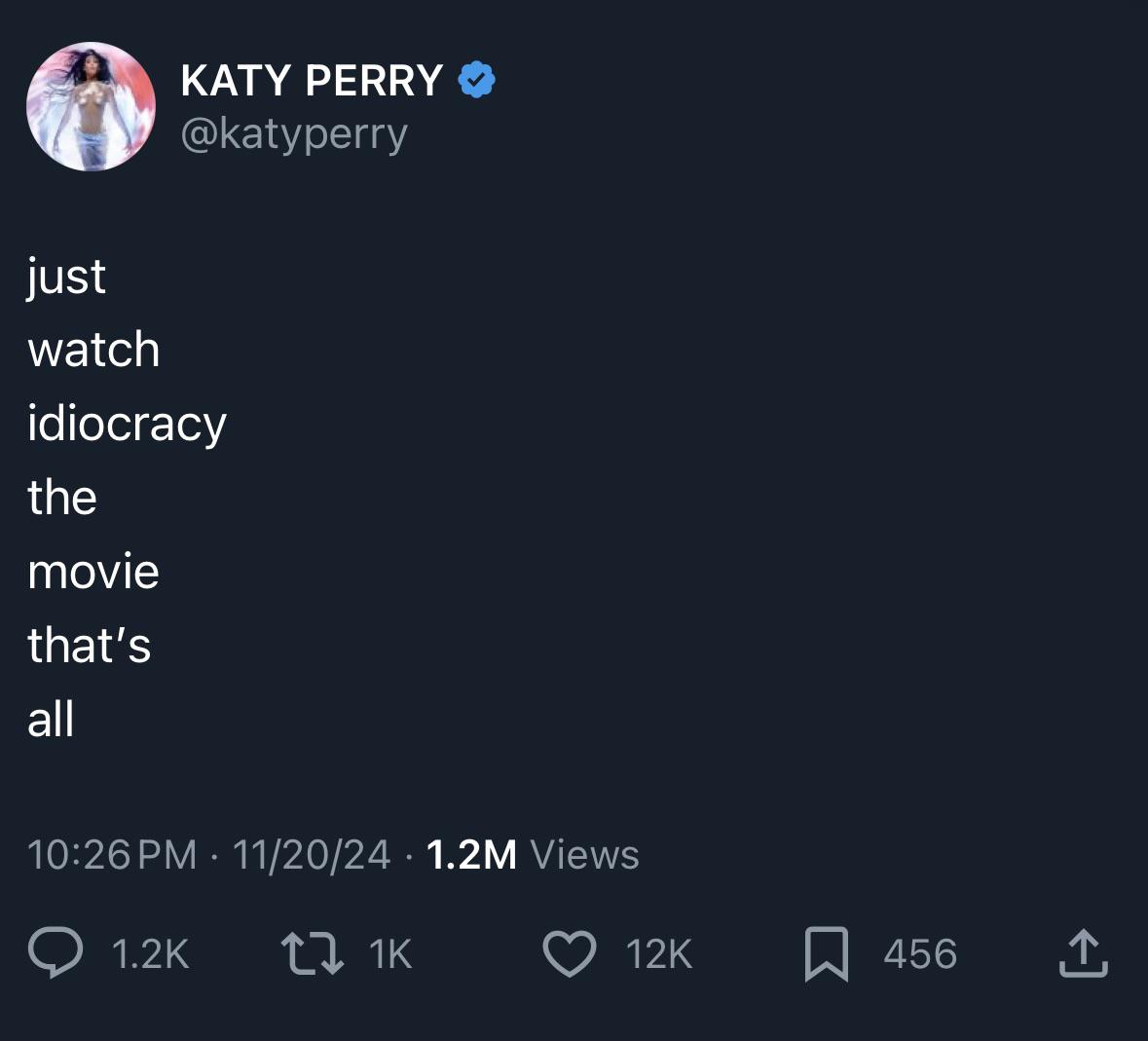Open Katy Perry's profile picture

(x=91, y=107)
